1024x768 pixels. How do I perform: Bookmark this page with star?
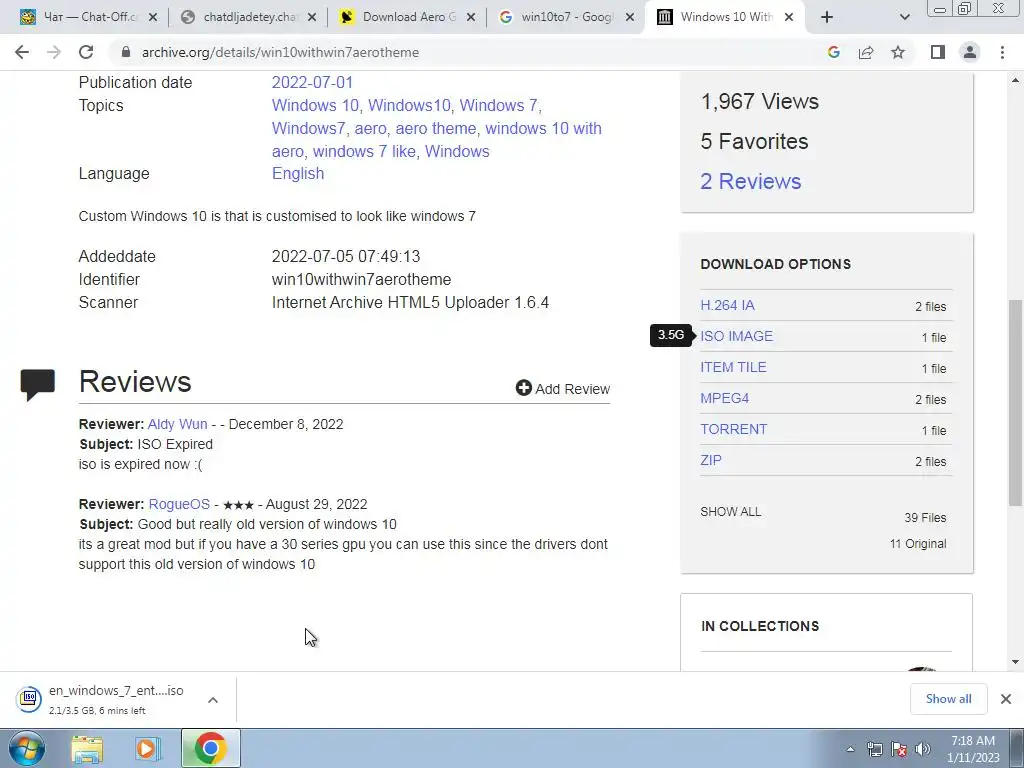[x=898, y=52]
